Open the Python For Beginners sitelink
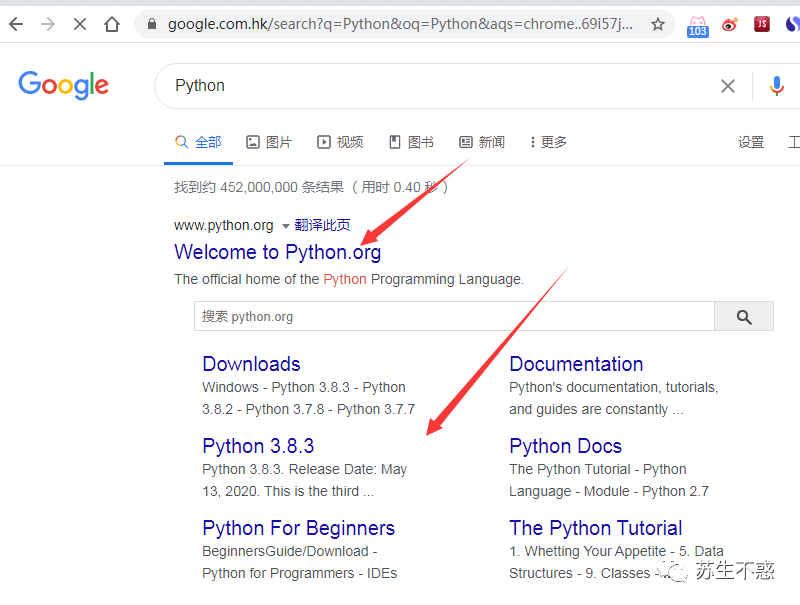Viewport: 800px width, 605px height. [x=298, y=528]
